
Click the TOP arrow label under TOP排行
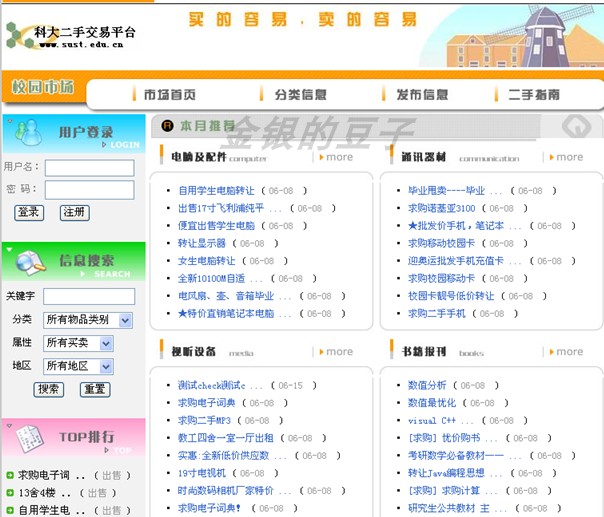pyautogui.click(x=118, y=450)
